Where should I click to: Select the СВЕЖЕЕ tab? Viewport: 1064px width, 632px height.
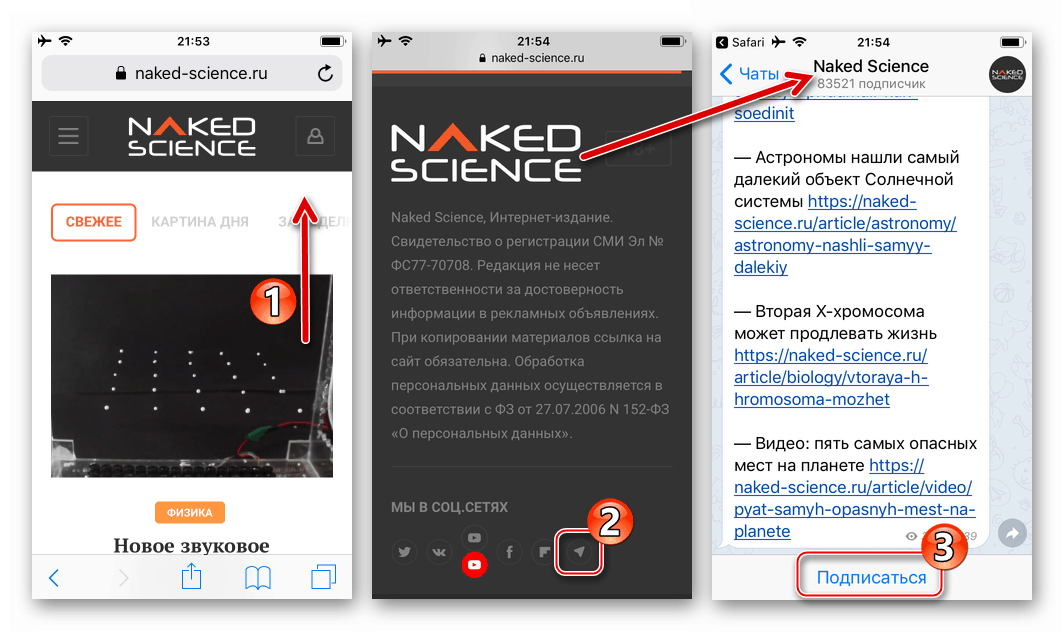94,222
